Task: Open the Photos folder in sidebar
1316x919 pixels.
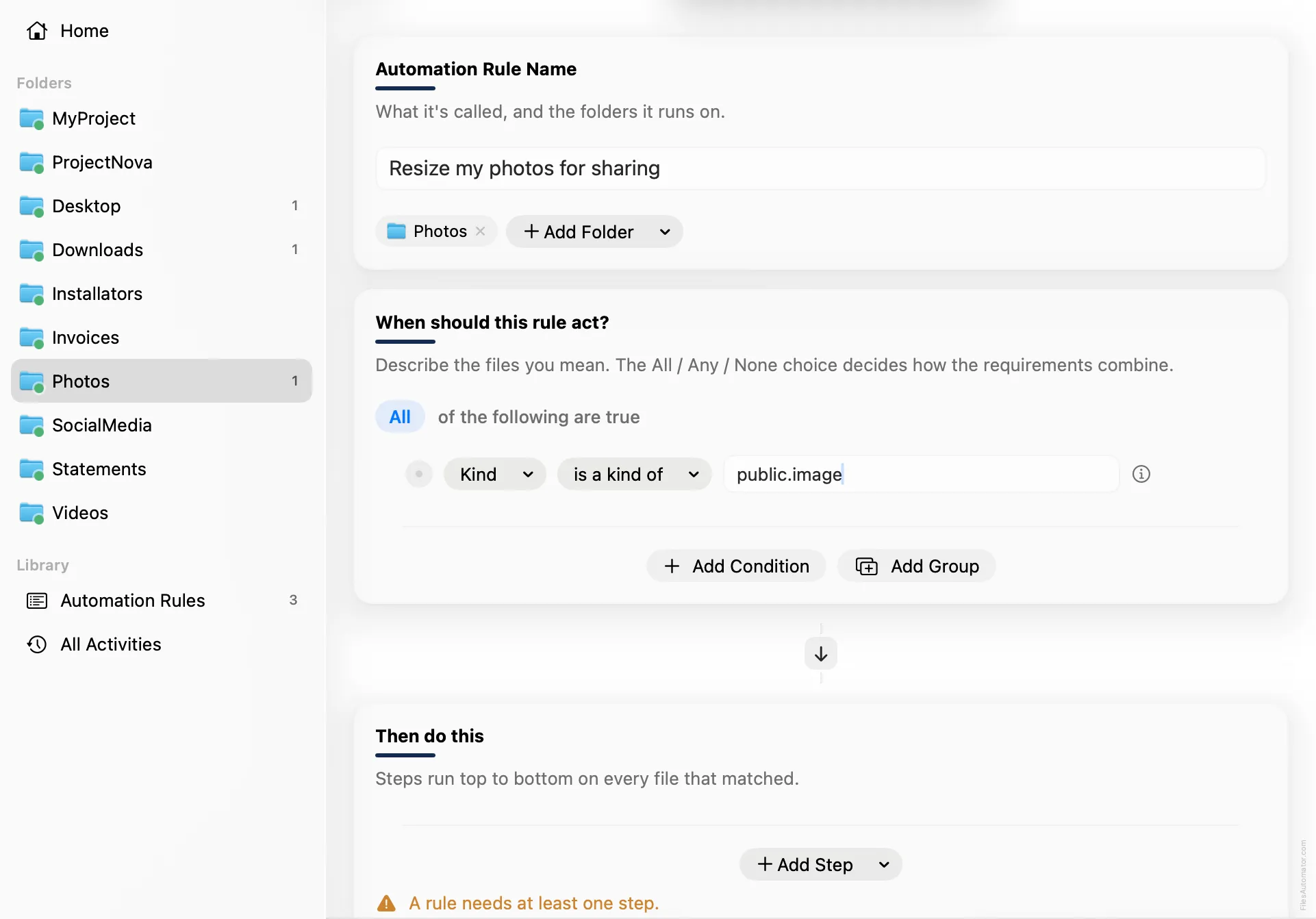Action: [162, 381]
